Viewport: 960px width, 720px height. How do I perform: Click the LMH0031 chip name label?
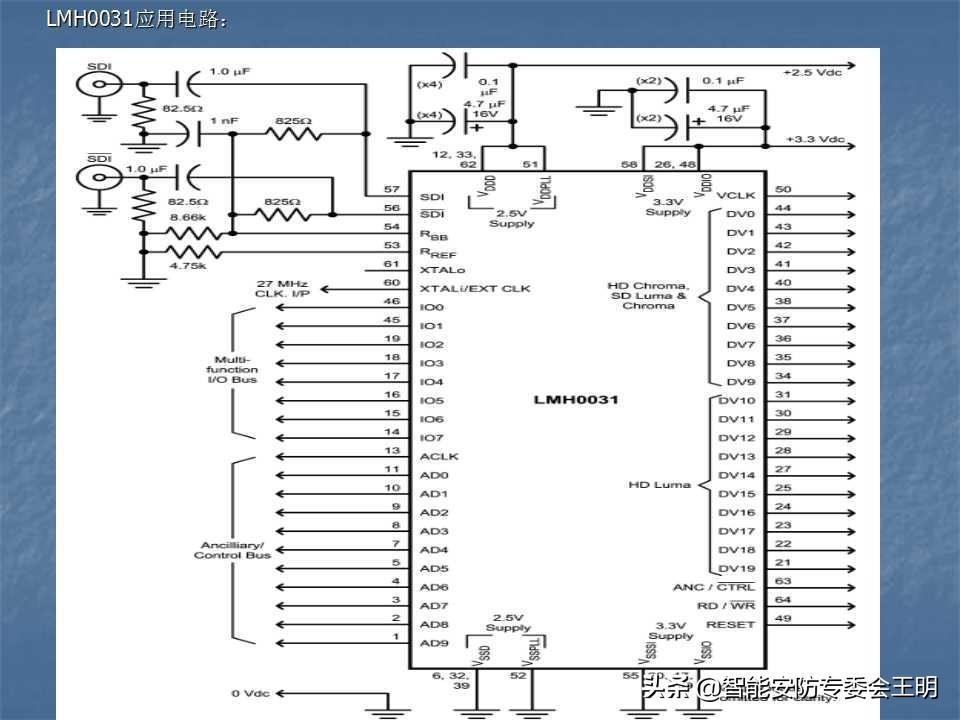pyautogui.click(x=576, y=399)
